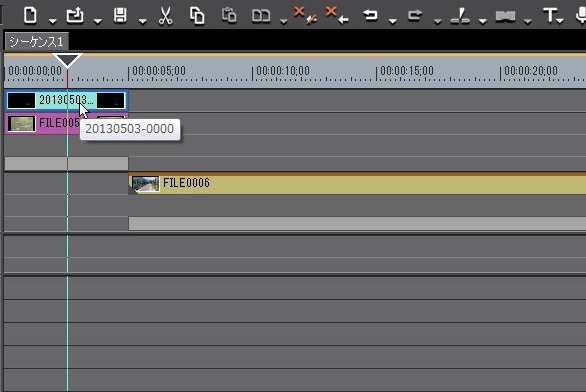Select the FILE0006 clip on timeline
586x392 pixels.
357,183
